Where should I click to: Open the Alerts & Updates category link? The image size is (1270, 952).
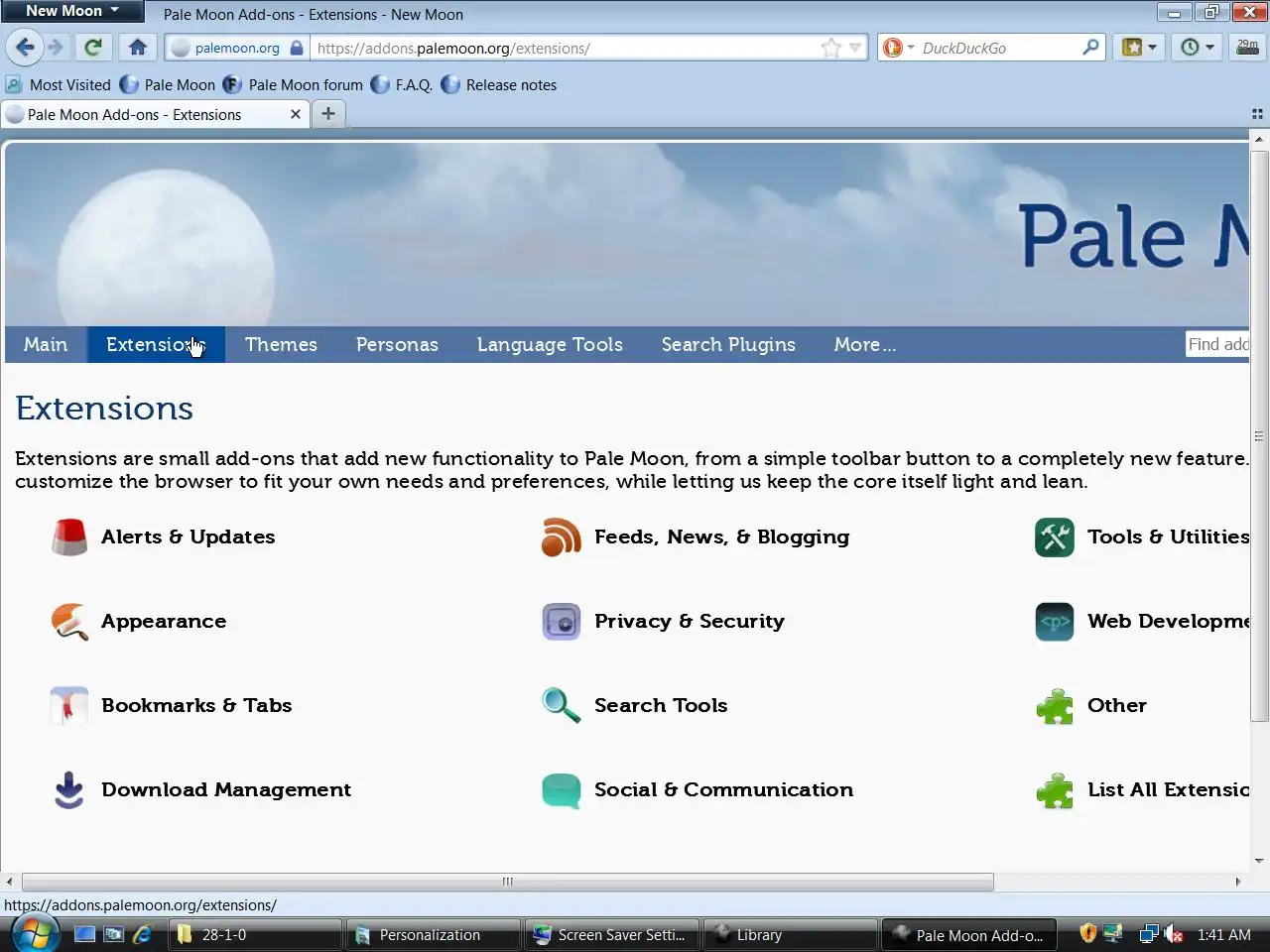coord(189,536)
